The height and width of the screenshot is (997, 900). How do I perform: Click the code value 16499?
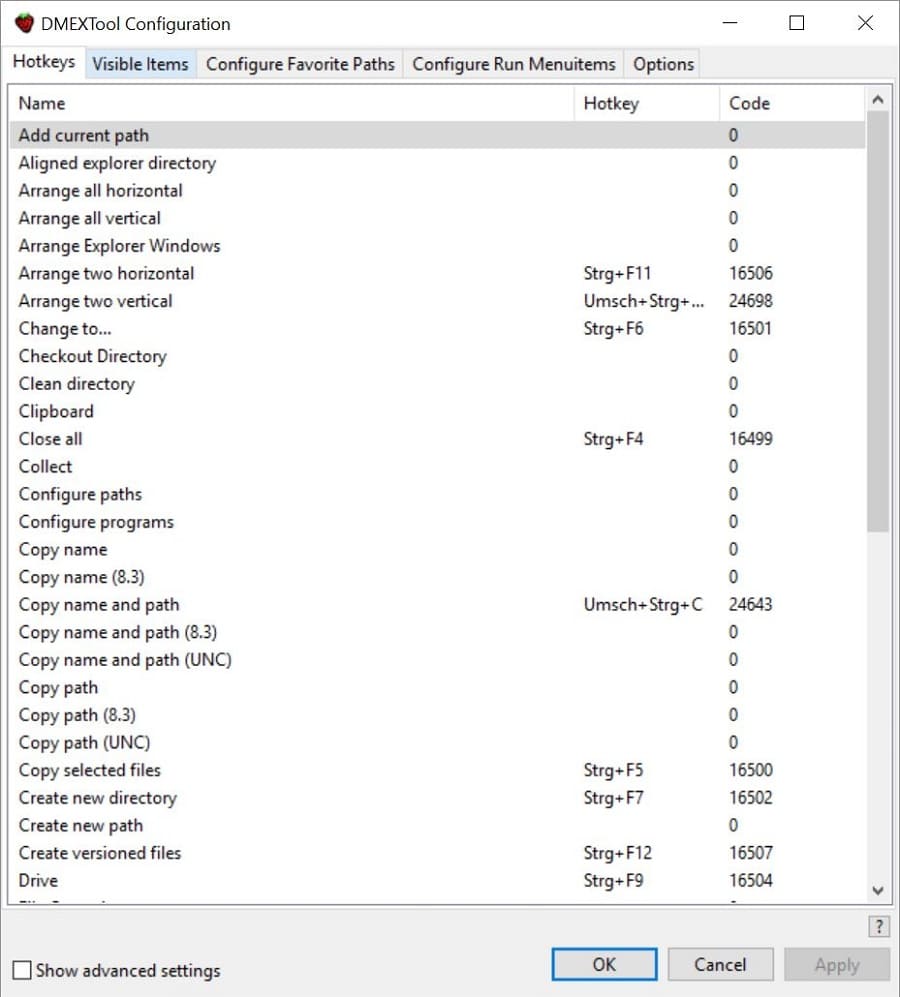751,439
